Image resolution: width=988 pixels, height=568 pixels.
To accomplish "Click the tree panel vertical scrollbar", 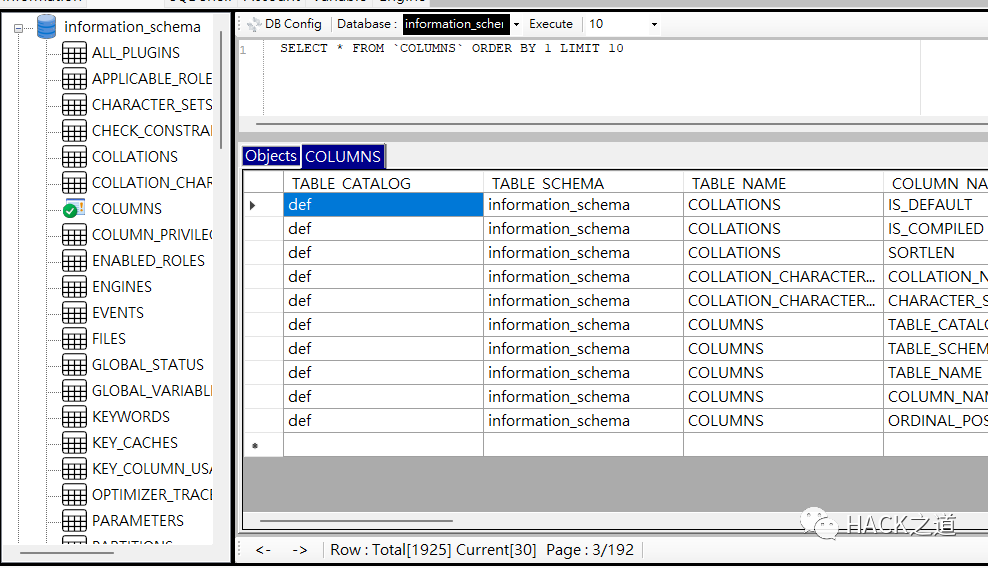I will 221,88.
